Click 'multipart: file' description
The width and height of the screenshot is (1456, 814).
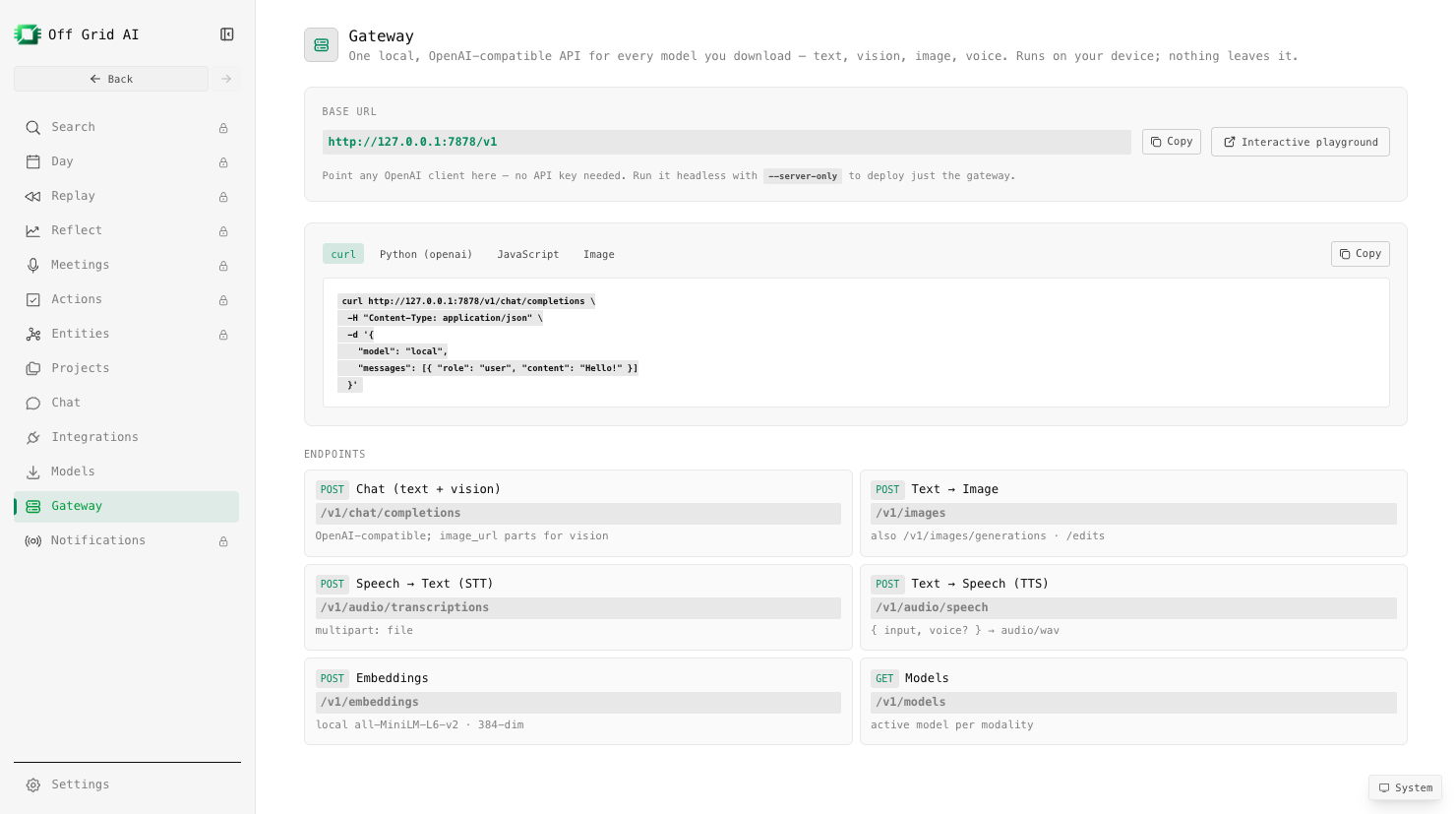[364, 631]
